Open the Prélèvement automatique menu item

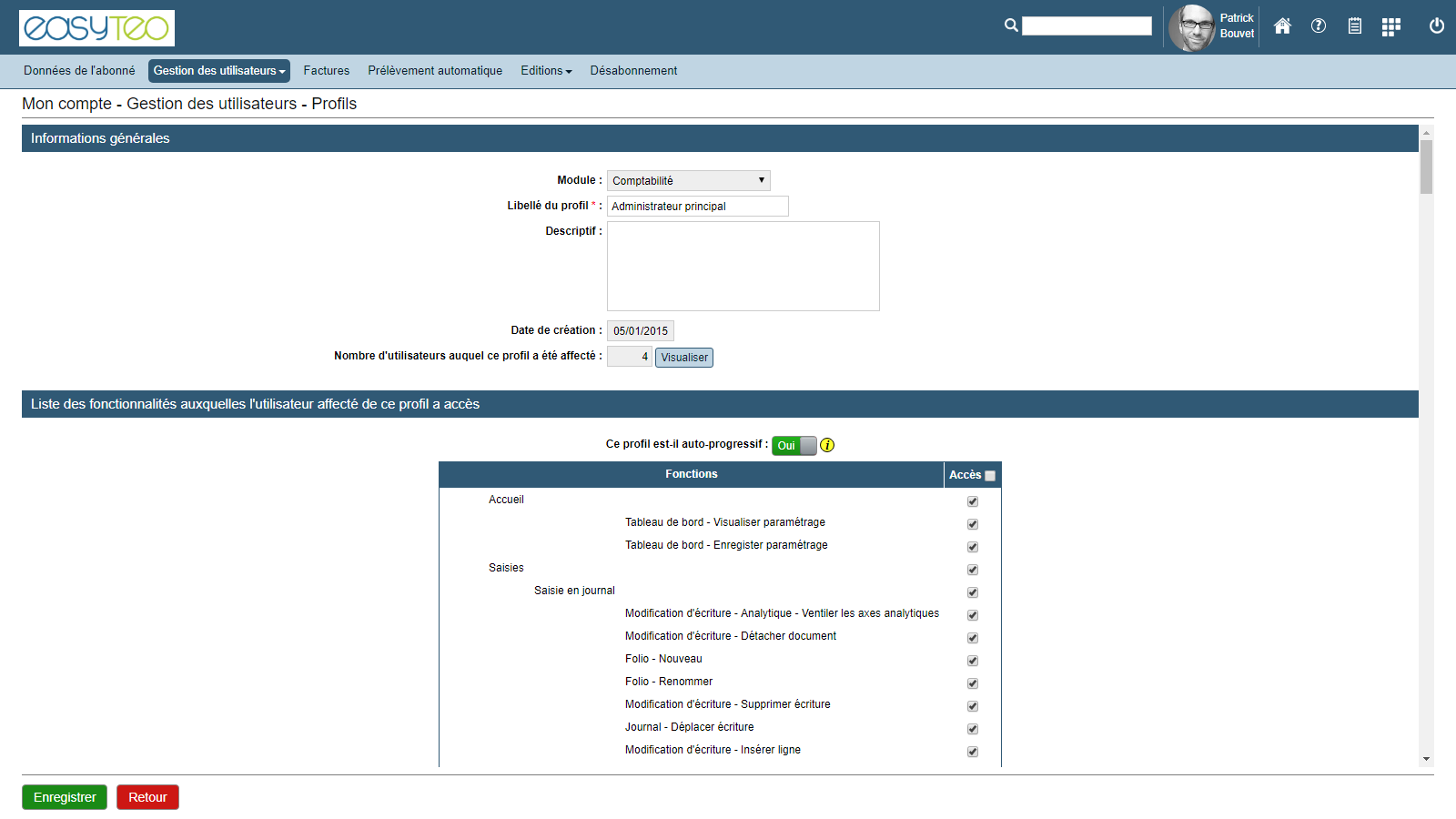435,71
